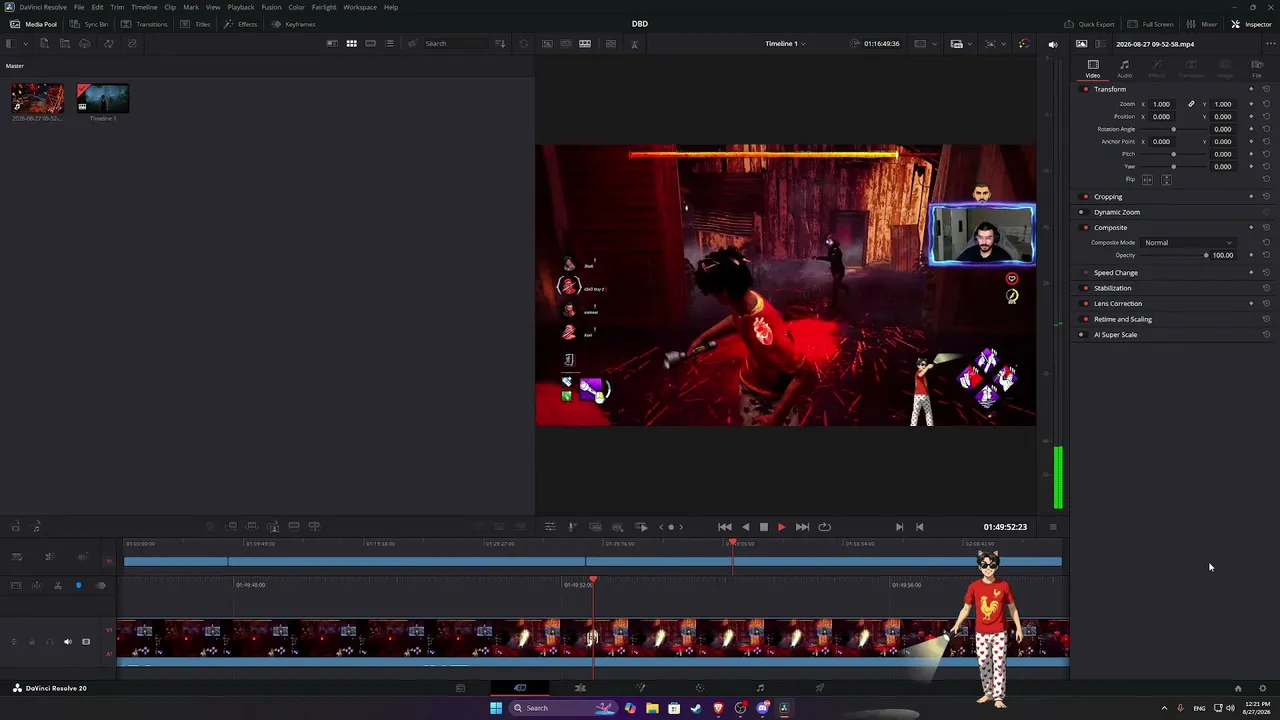This screenshot has height=720, width=1280.
Task: Adjust the Rotation Angle slider
Action: point(1173,129)
